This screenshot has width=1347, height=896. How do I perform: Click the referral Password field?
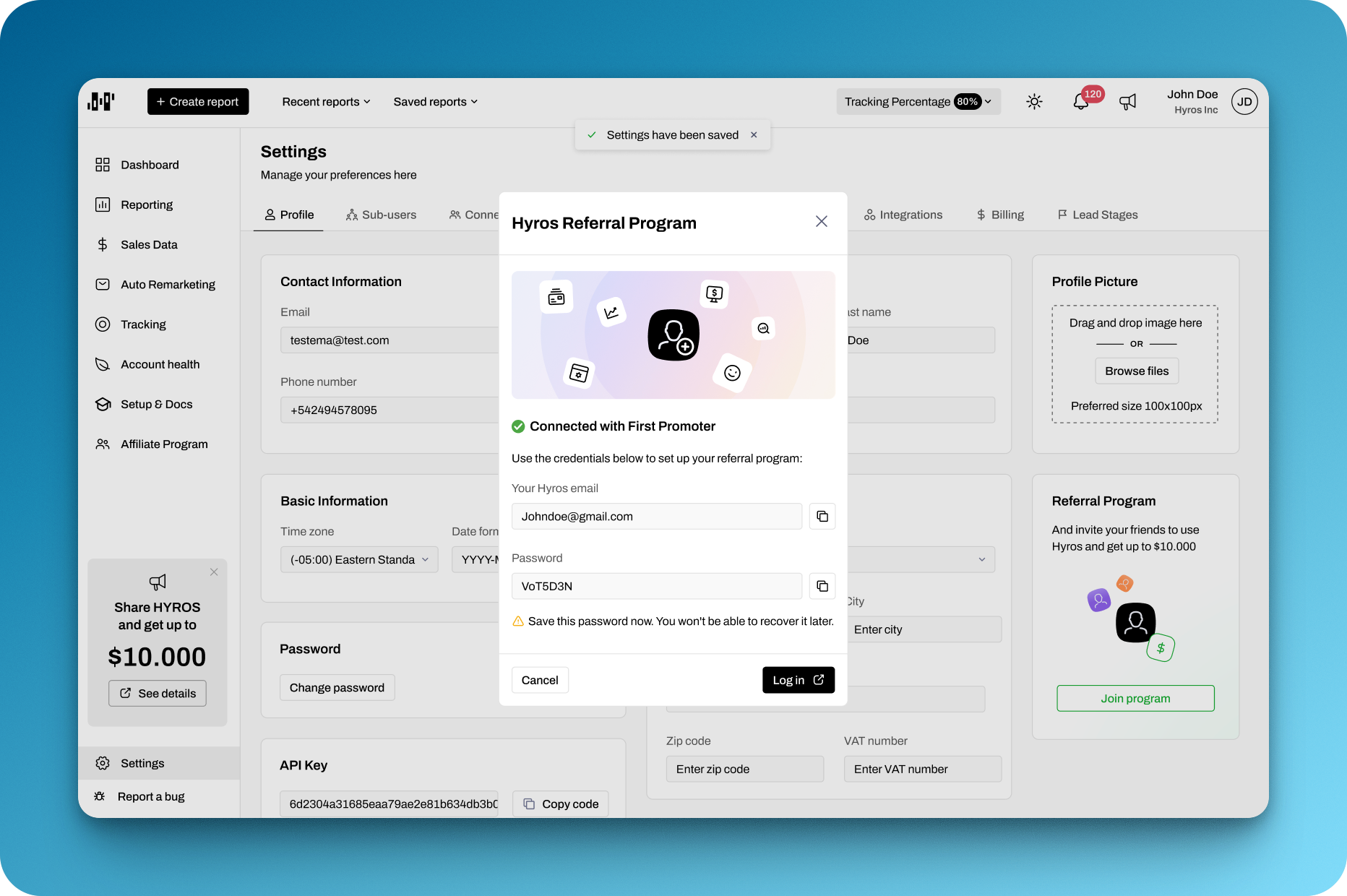point(657,586)
